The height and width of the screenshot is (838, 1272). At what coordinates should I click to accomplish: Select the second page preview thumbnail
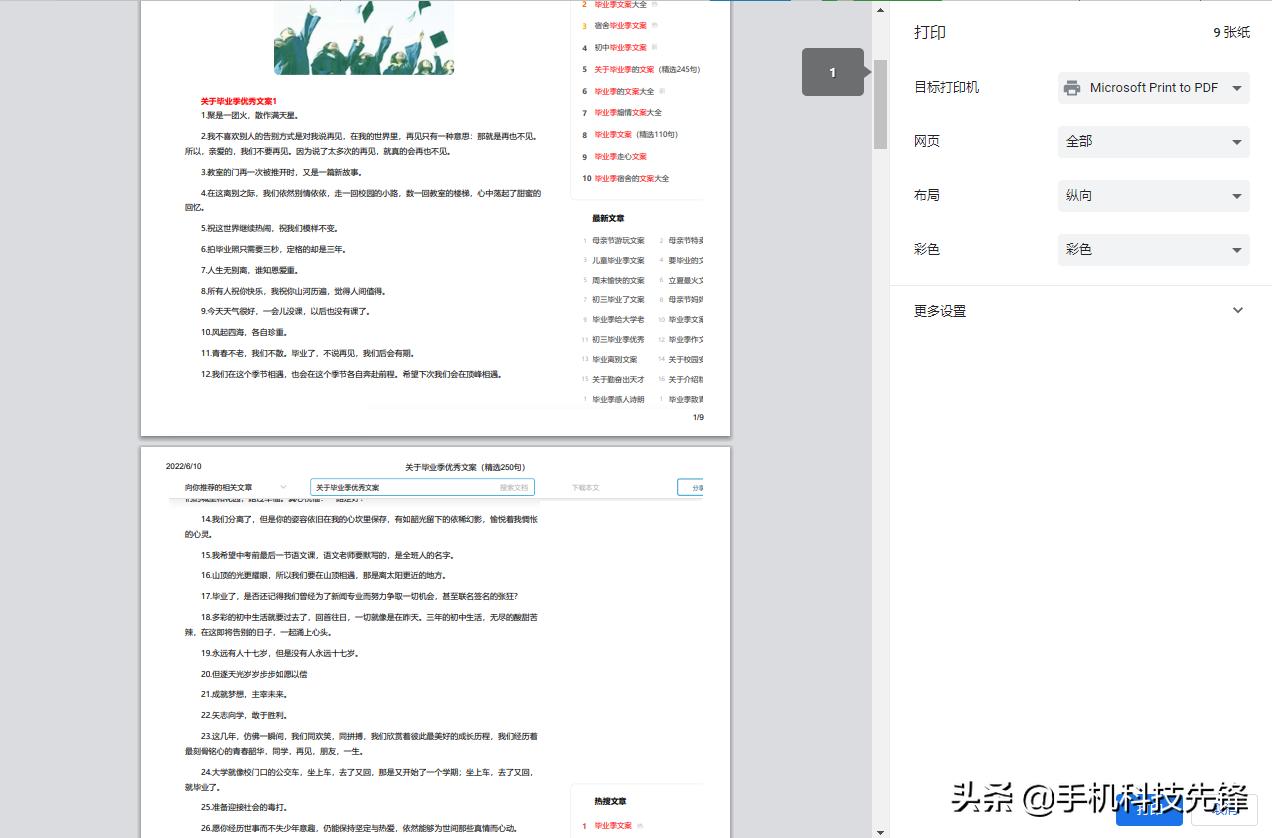click(437, 640)
